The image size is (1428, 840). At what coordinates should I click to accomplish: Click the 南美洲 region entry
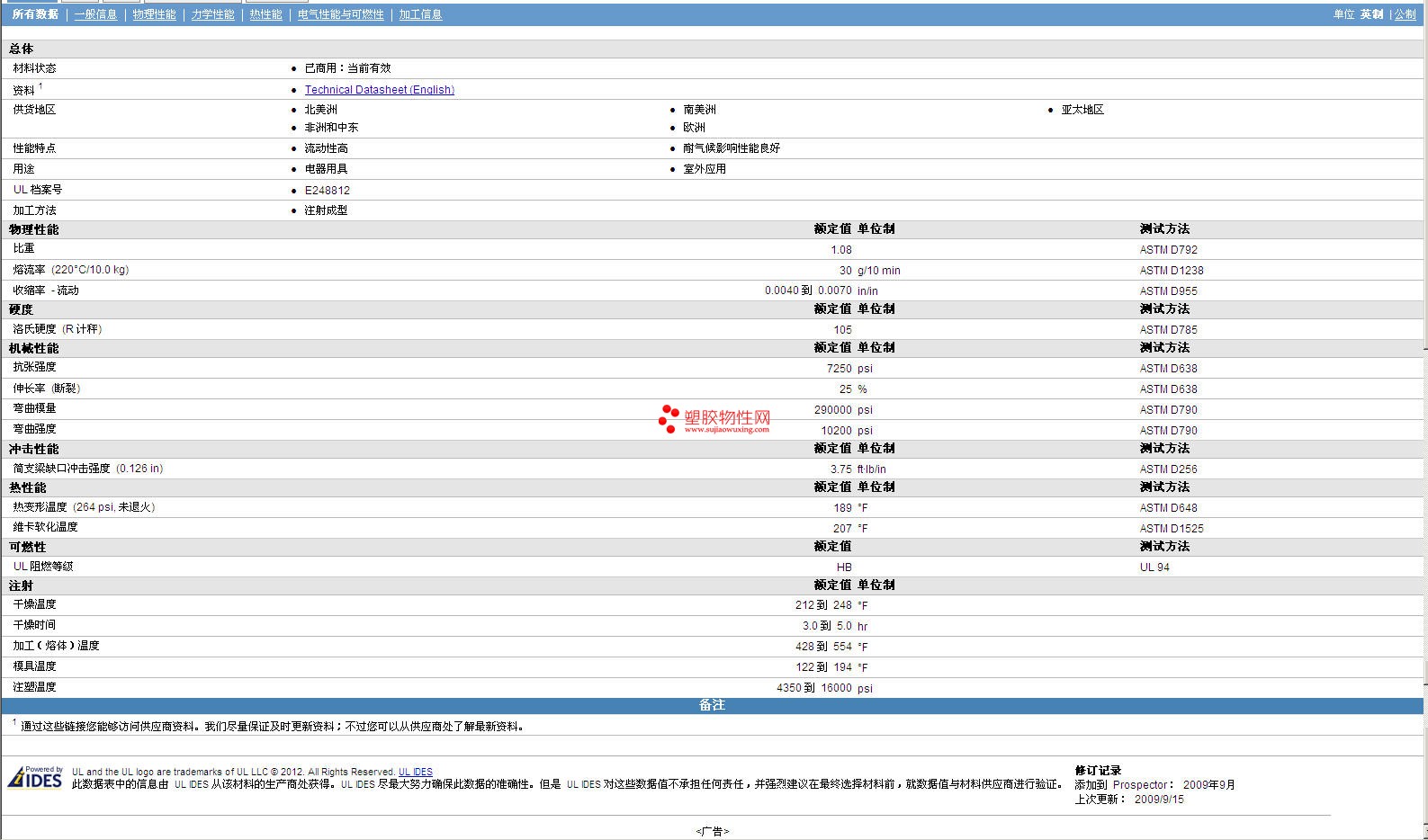pos(699,110)
